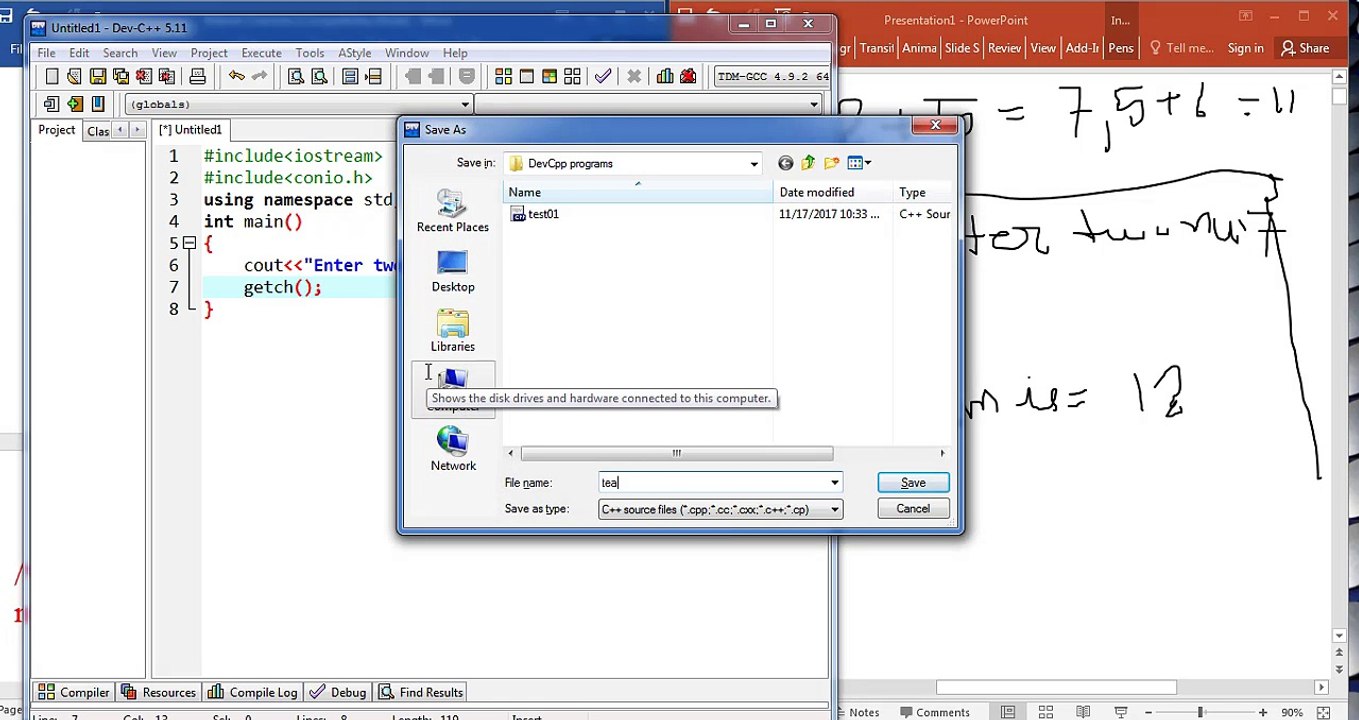Click the PowerPoint Ribbon Display Options icon
This screenshot has width=1359, height=720.
pyautogui.click(x=1245, y=16)
